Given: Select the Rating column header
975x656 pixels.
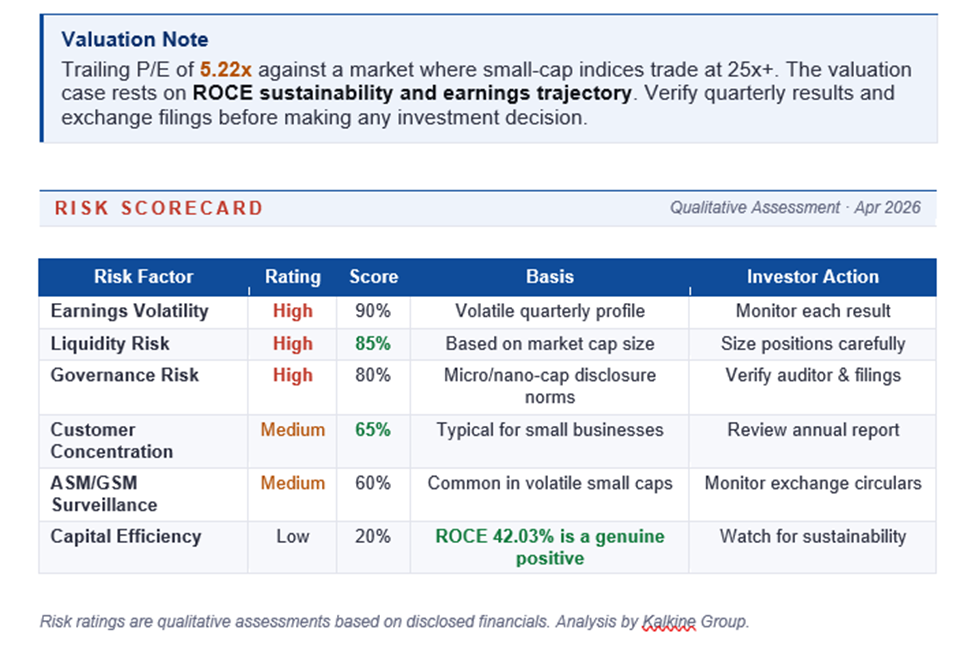Looking at the screenshot, I should pyautogui.click(x=292, y=277).
